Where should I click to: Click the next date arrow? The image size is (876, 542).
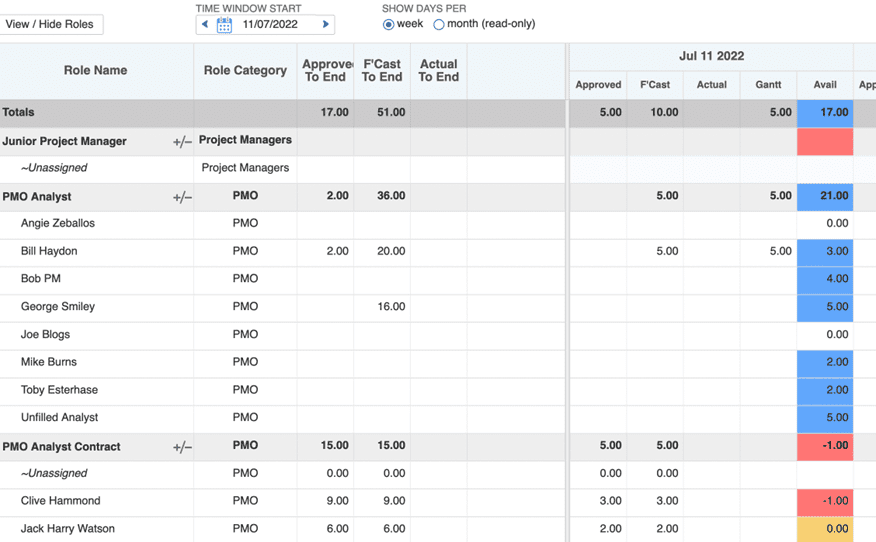325,24
